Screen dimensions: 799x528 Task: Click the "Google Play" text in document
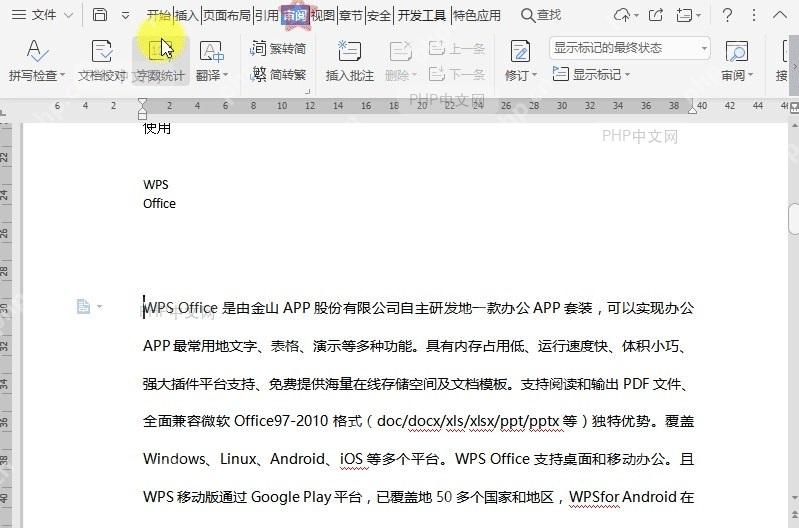pos(291,496)
